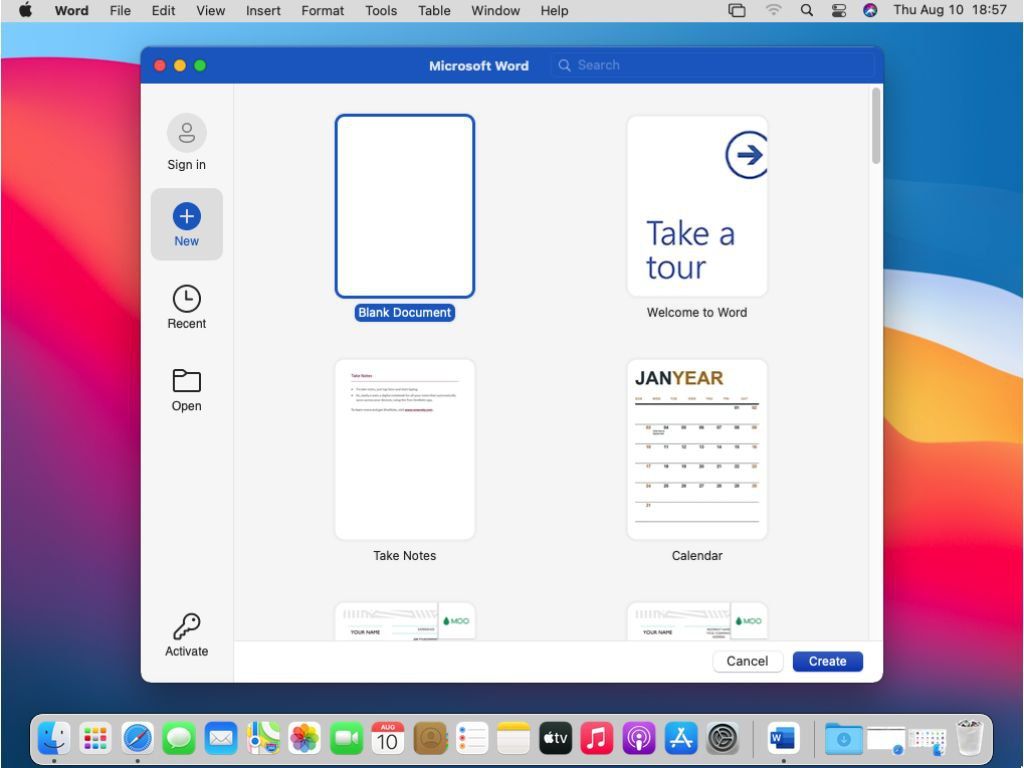
Task: Open the Insert menu
Action: pyautogui.click(x=263, y=11)
